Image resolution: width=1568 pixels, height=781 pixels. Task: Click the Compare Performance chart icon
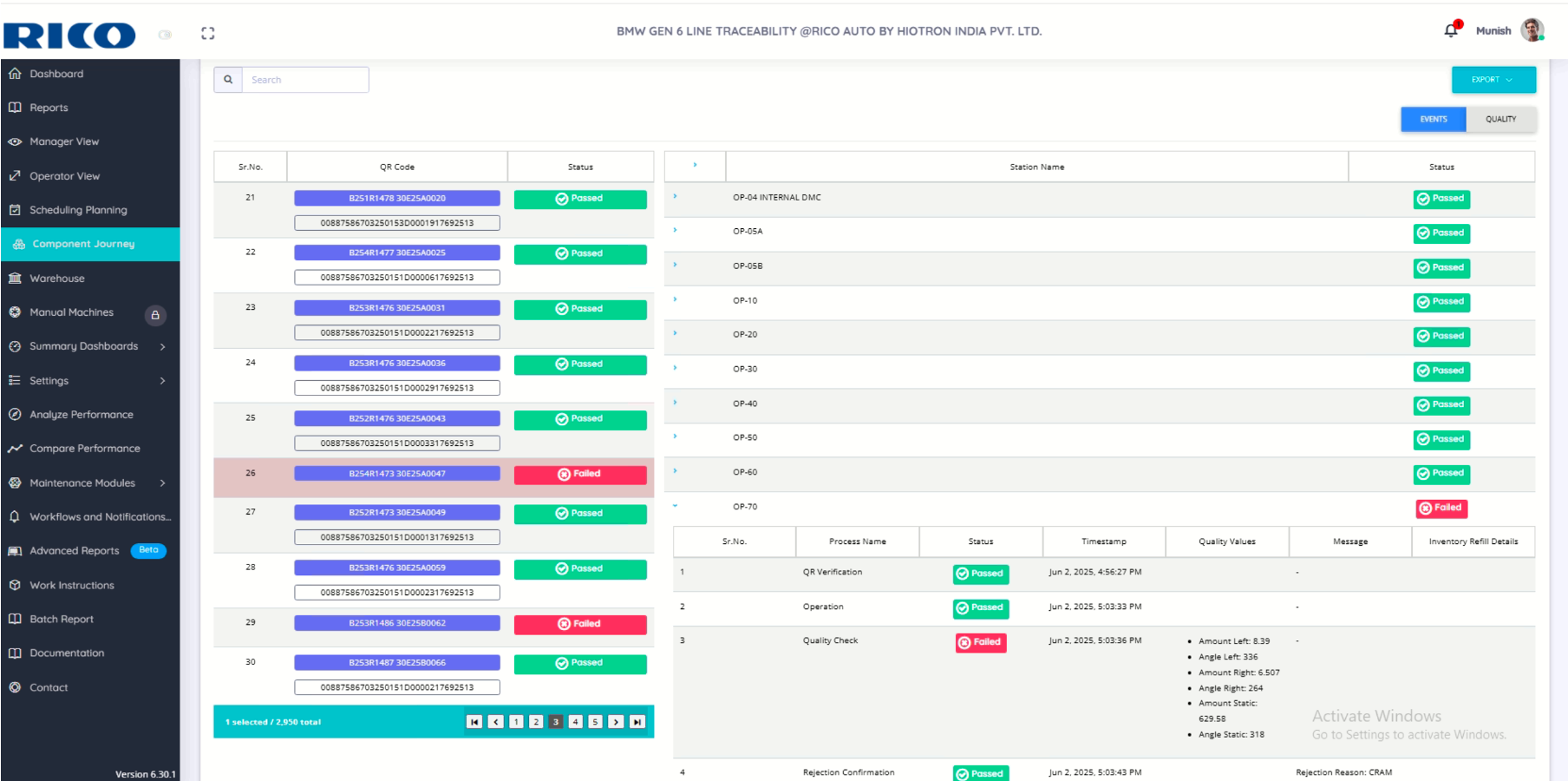click(x=15, y=449)
